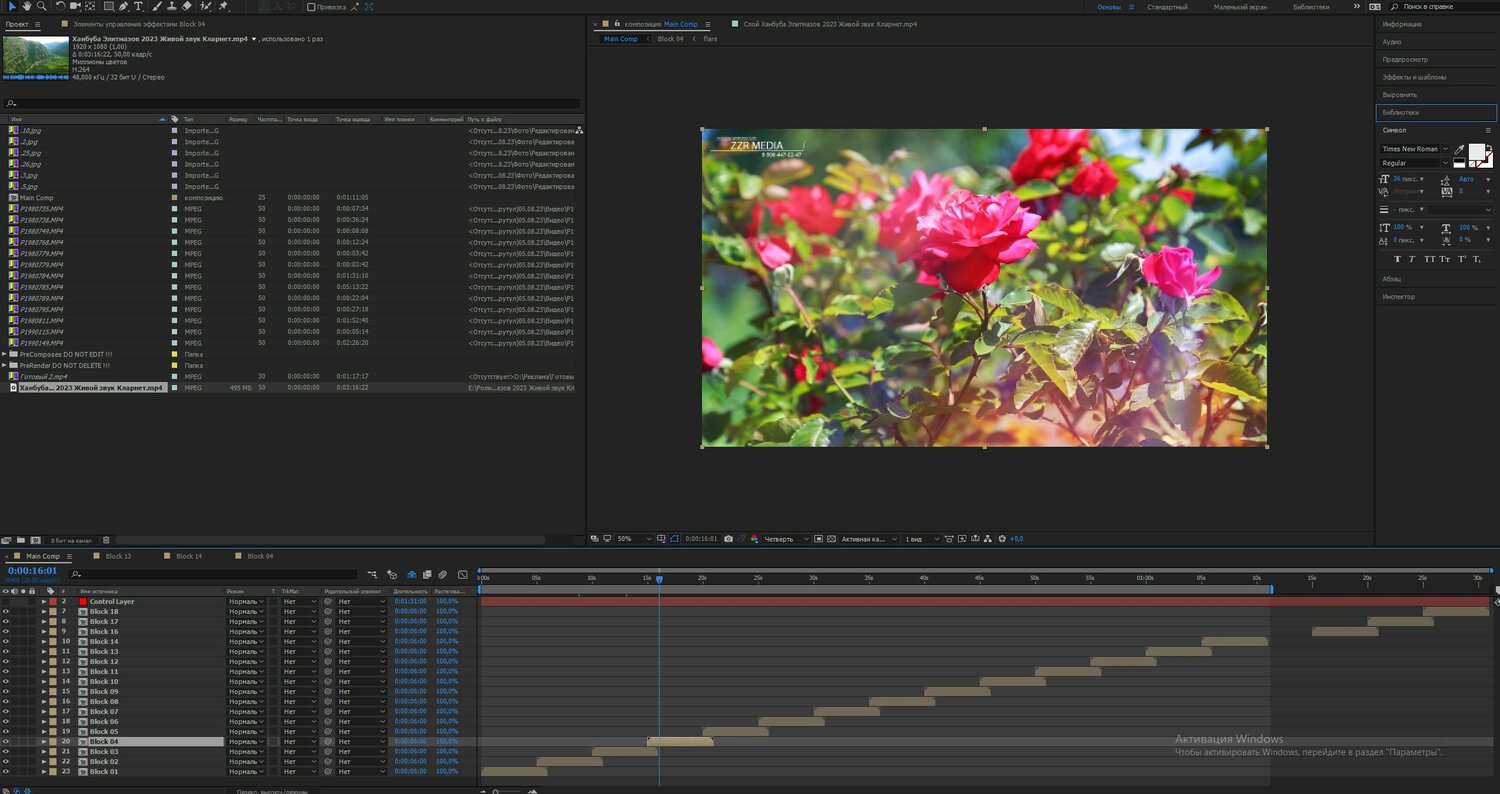Screen dimensions: 1500x794
Task: Toggle the region of interest icon
Action: pos(818,538)
